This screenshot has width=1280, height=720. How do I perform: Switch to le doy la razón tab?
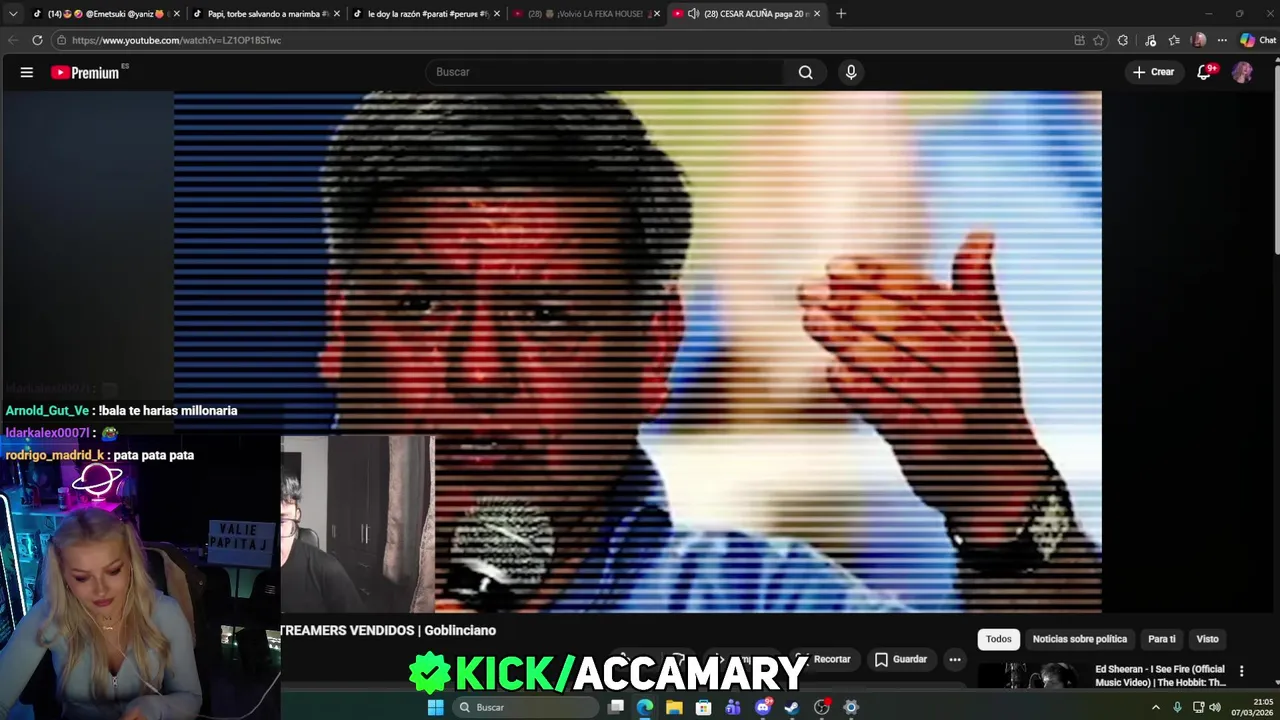coord(427,14)
